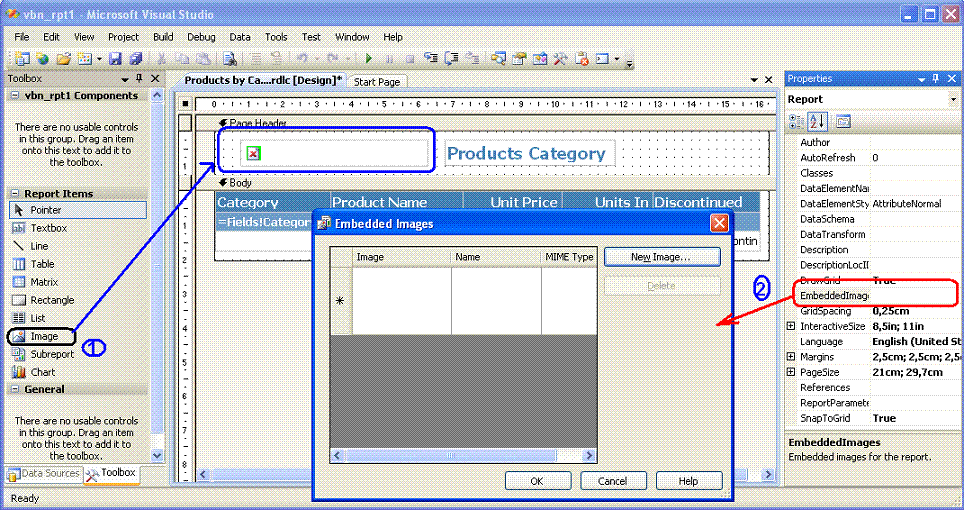Choose the Chart report item
Screen dimensions: 964x510
pos(42,372)
